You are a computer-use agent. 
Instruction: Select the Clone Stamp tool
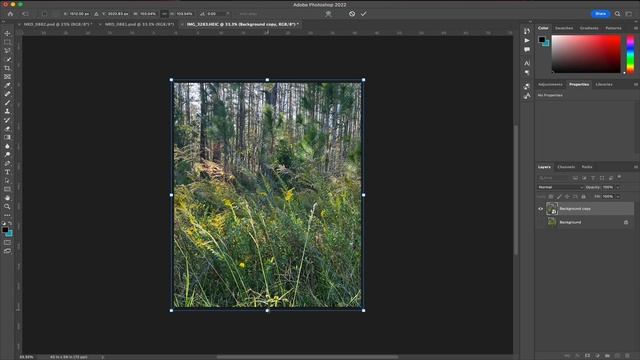pyautogui.click(x=7, y=111)
